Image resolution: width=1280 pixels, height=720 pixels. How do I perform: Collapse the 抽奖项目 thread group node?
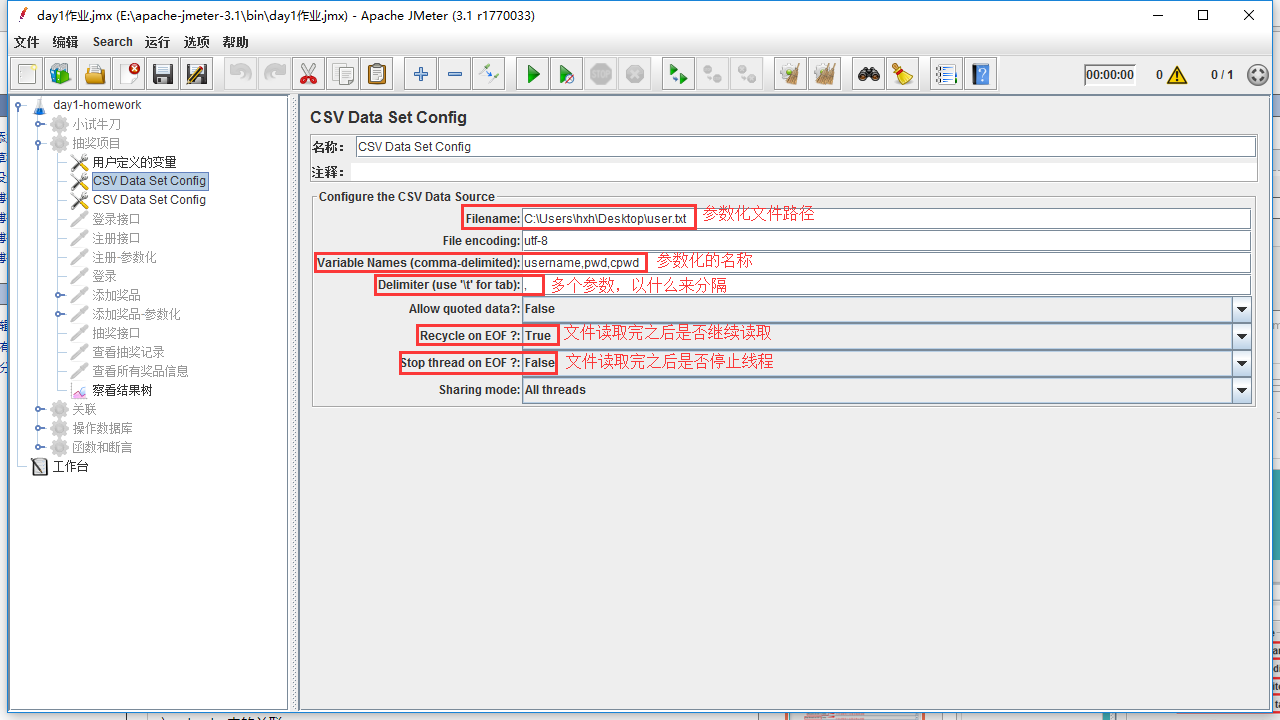(x=40, y=143)
